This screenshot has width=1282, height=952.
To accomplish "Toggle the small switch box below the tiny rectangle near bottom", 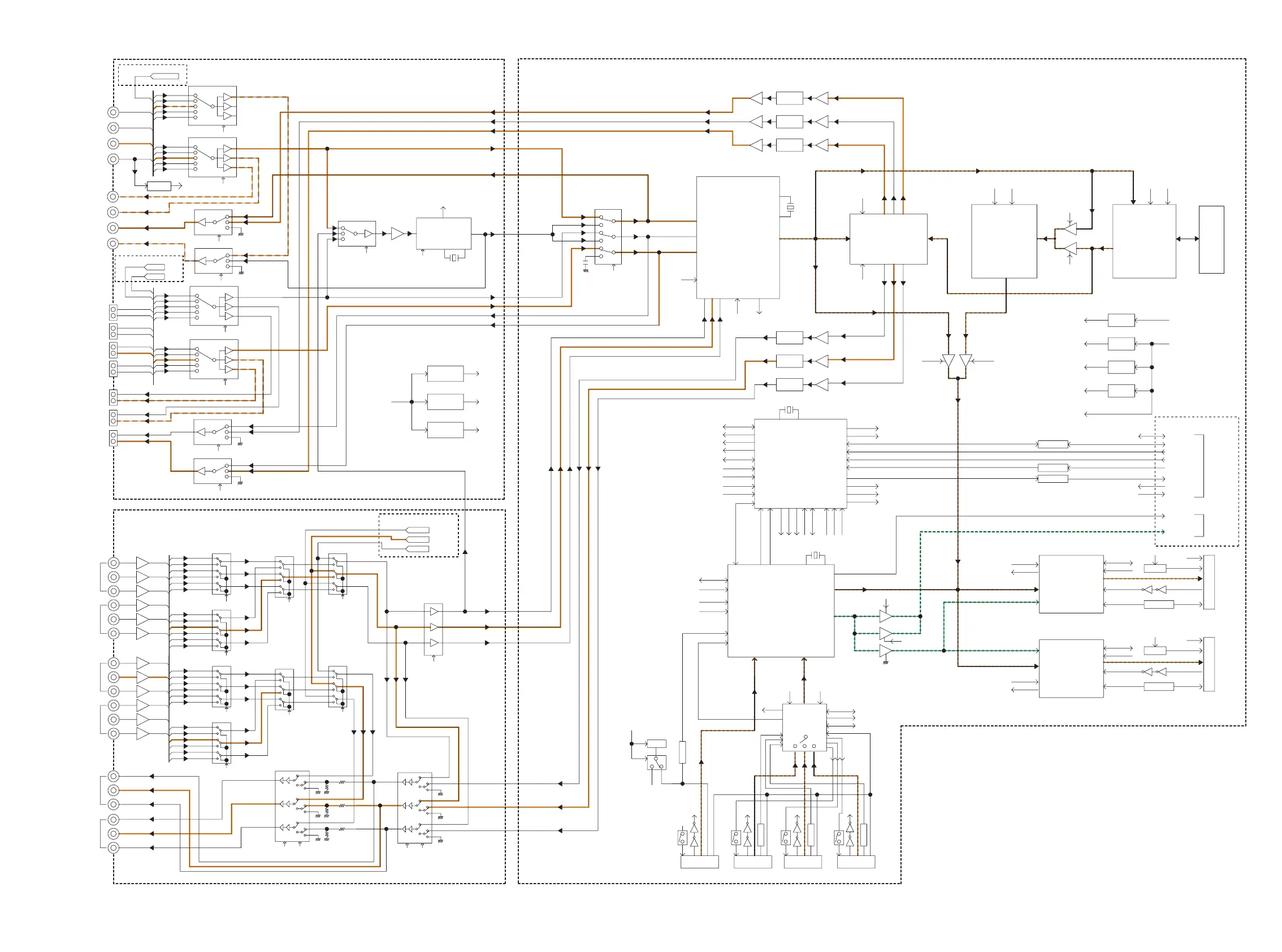I will click(656, 763).
